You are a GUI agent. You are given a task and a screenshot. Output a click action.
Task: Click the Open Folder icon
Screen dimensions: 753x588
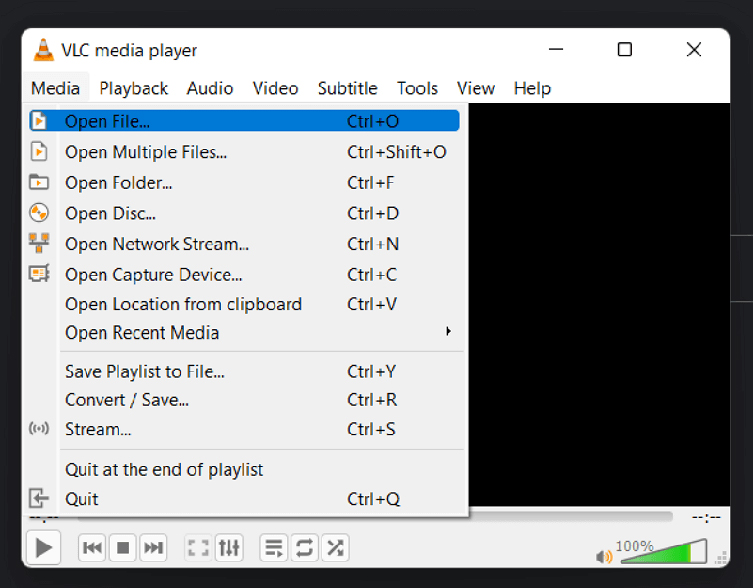point(39,183)
